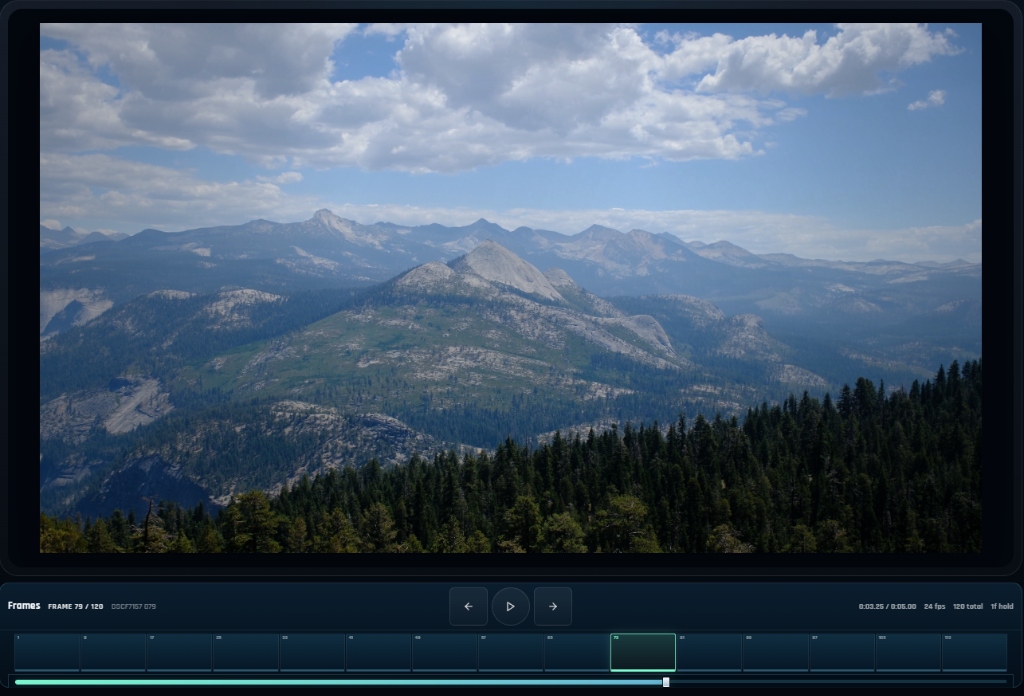Click the "DSCF7167 079" file name
The image size is (1024, 696).
(x=134, y=607)
